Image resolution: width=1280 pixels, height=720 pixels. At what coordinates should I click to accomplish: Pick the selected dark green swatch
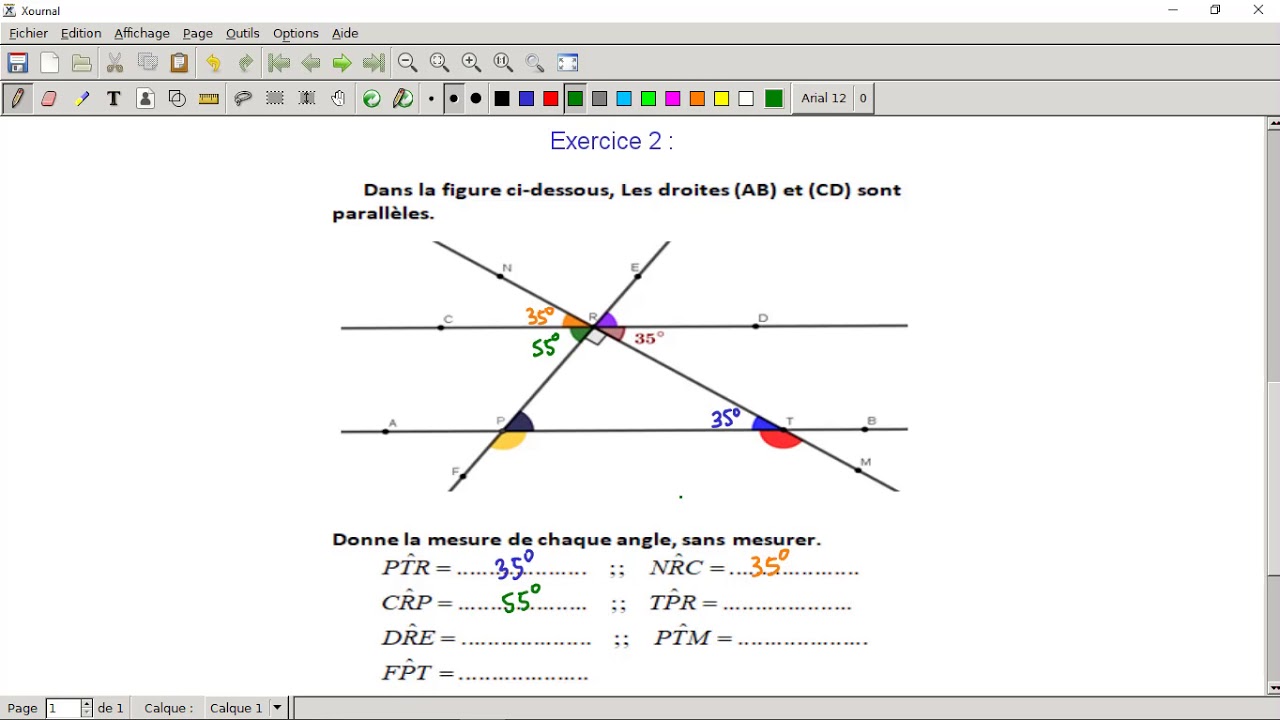575,98
